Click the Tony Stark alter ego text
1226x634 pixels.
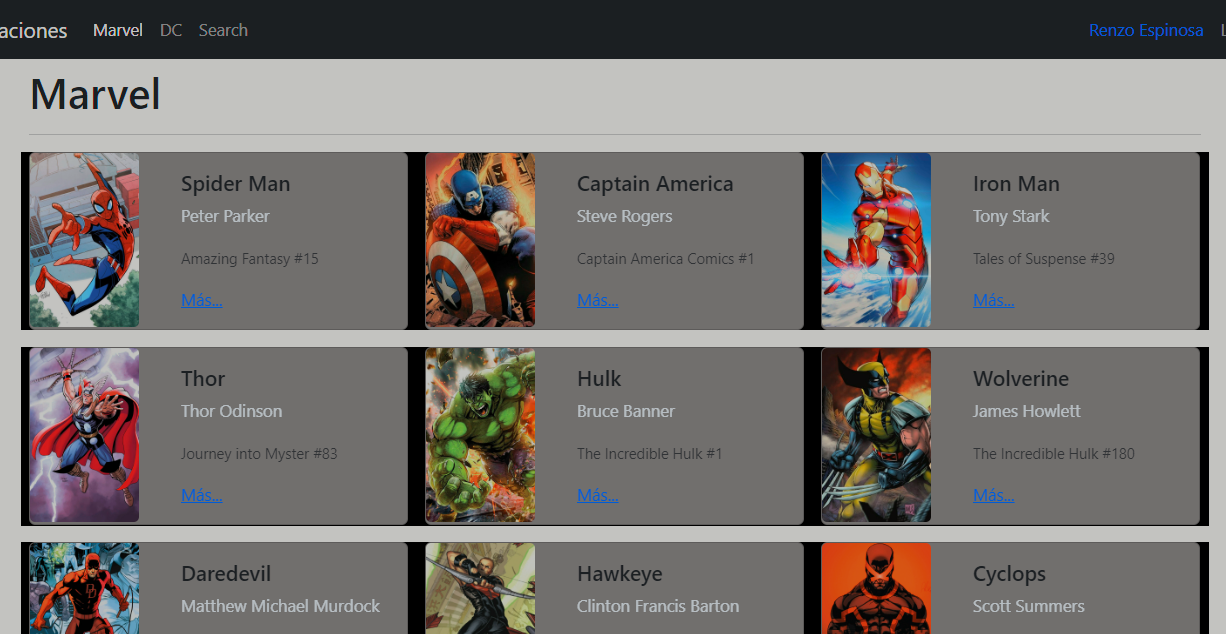pyautogui.click(x=1011, y=216)
